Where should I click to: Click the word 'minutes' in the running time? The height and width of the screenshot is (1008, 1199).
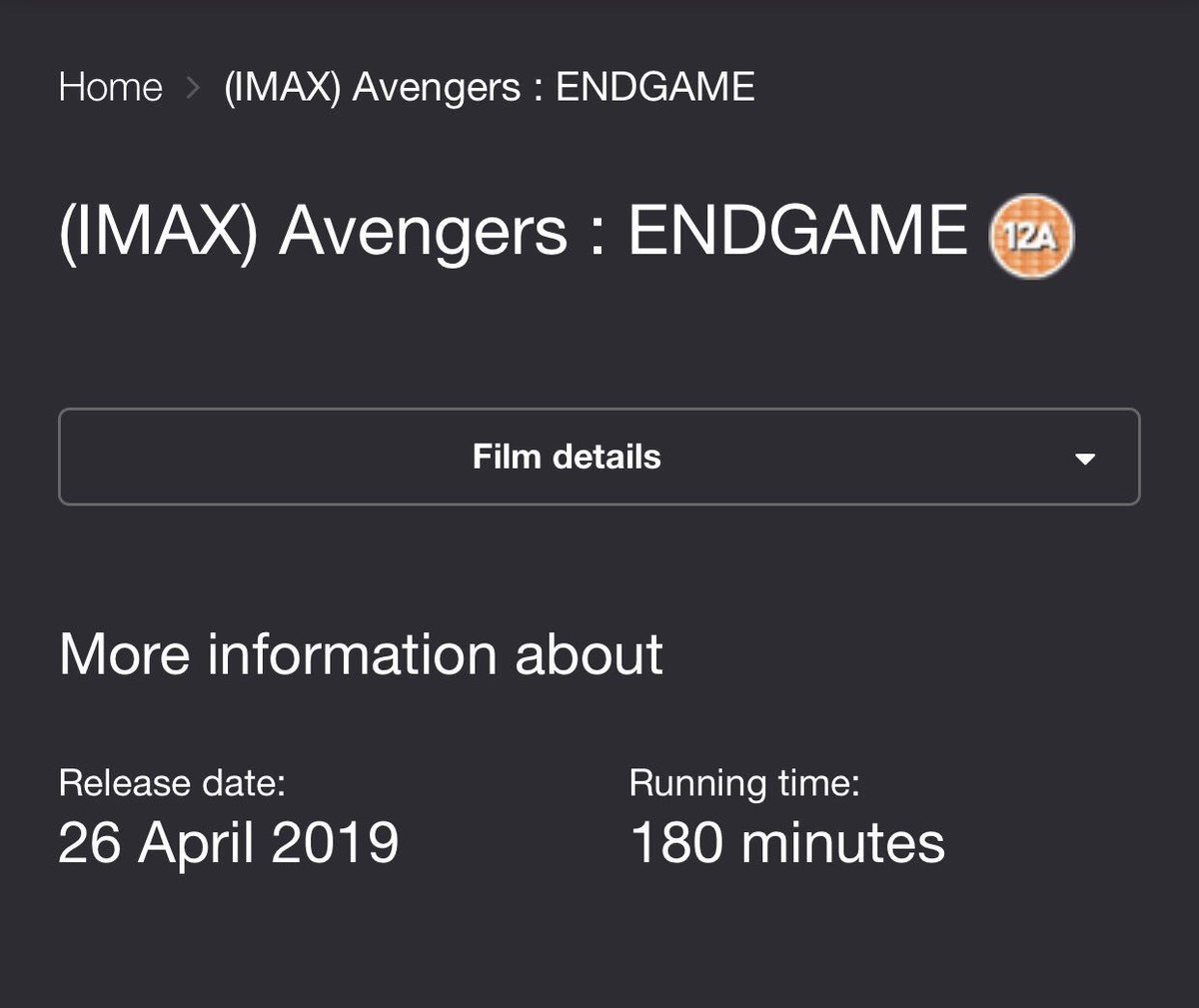click(x=843, y=842)
